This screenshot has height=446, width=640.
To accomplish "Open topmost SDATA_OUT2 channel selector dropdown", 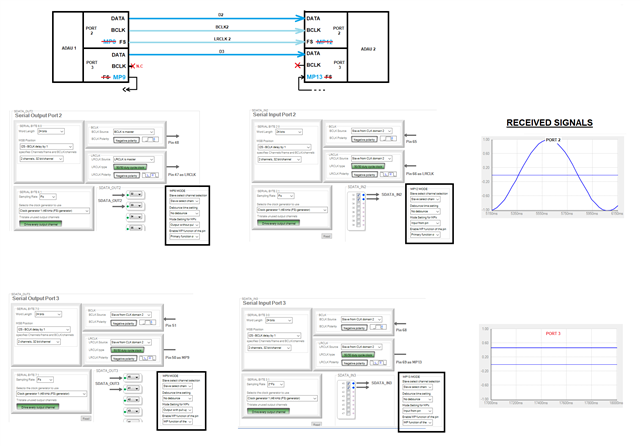I will coord(136,195).
